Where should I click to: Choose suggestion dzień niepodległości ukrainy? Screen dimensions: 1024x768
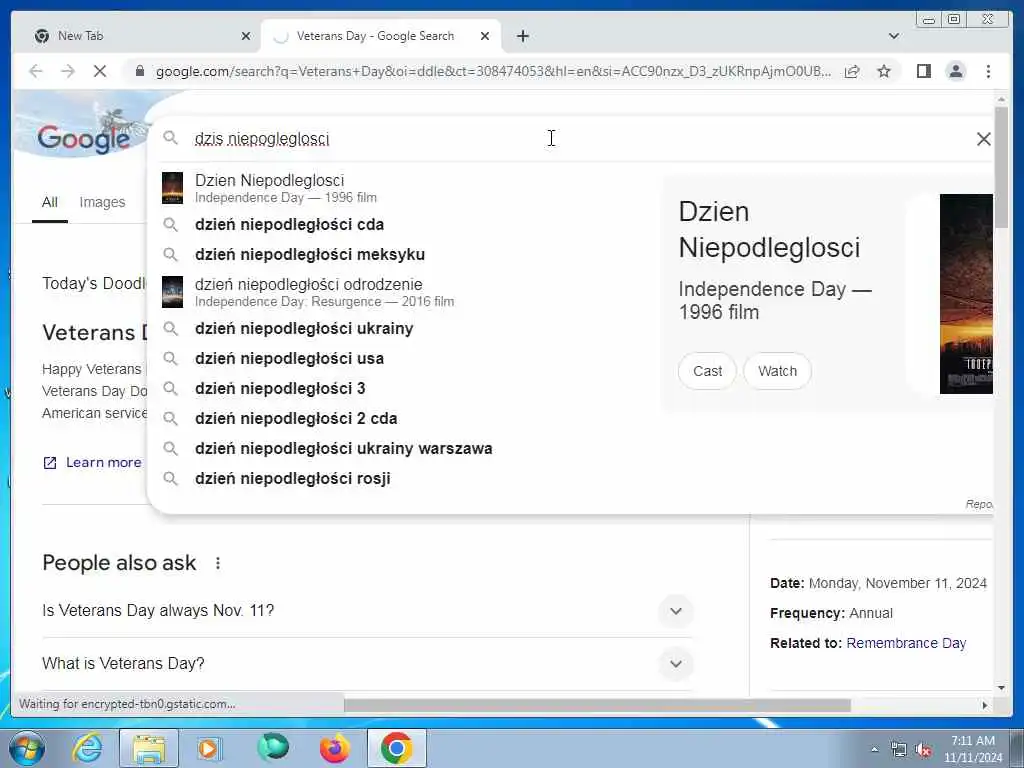(405, 328)
